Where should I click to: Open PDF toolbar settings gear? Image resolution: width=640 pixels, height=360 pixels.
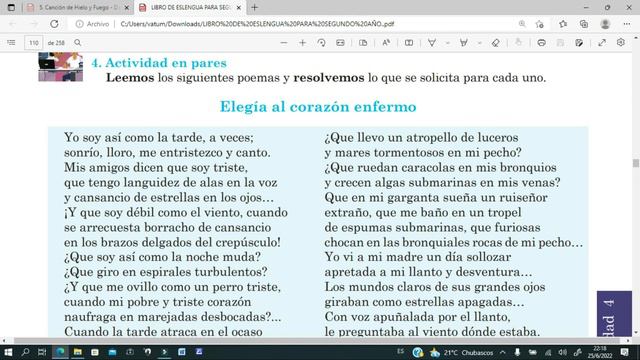click(x=621, y=42)
